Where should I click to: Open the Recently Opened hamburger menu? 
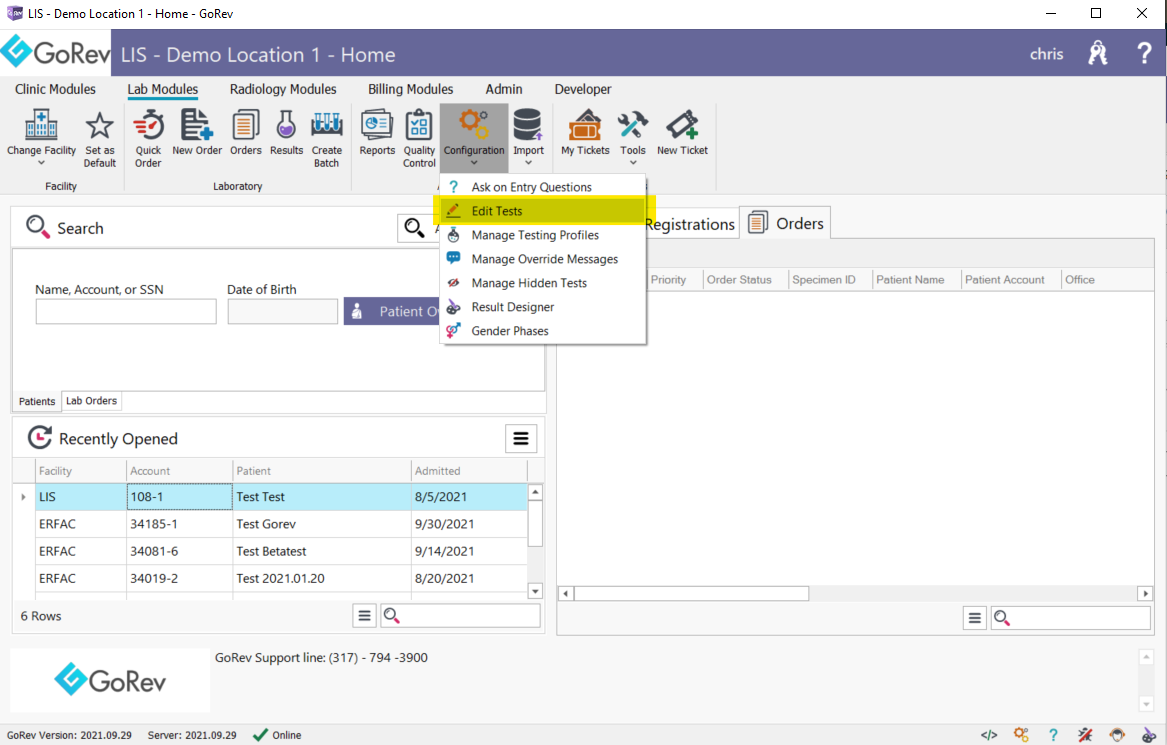coord(520,438)
